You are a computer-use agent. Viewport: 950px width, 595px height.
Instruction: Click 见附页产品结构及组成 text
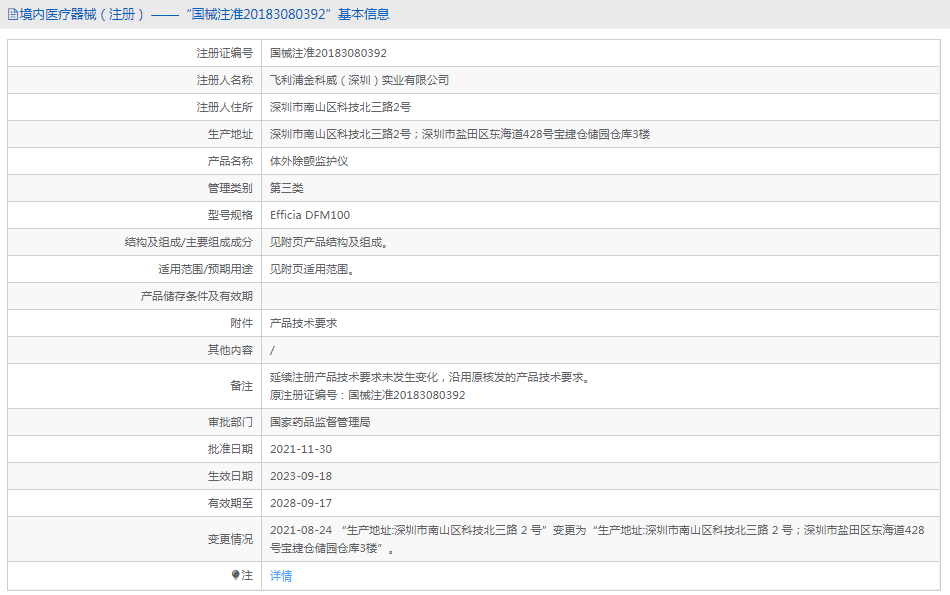point(329,242)
